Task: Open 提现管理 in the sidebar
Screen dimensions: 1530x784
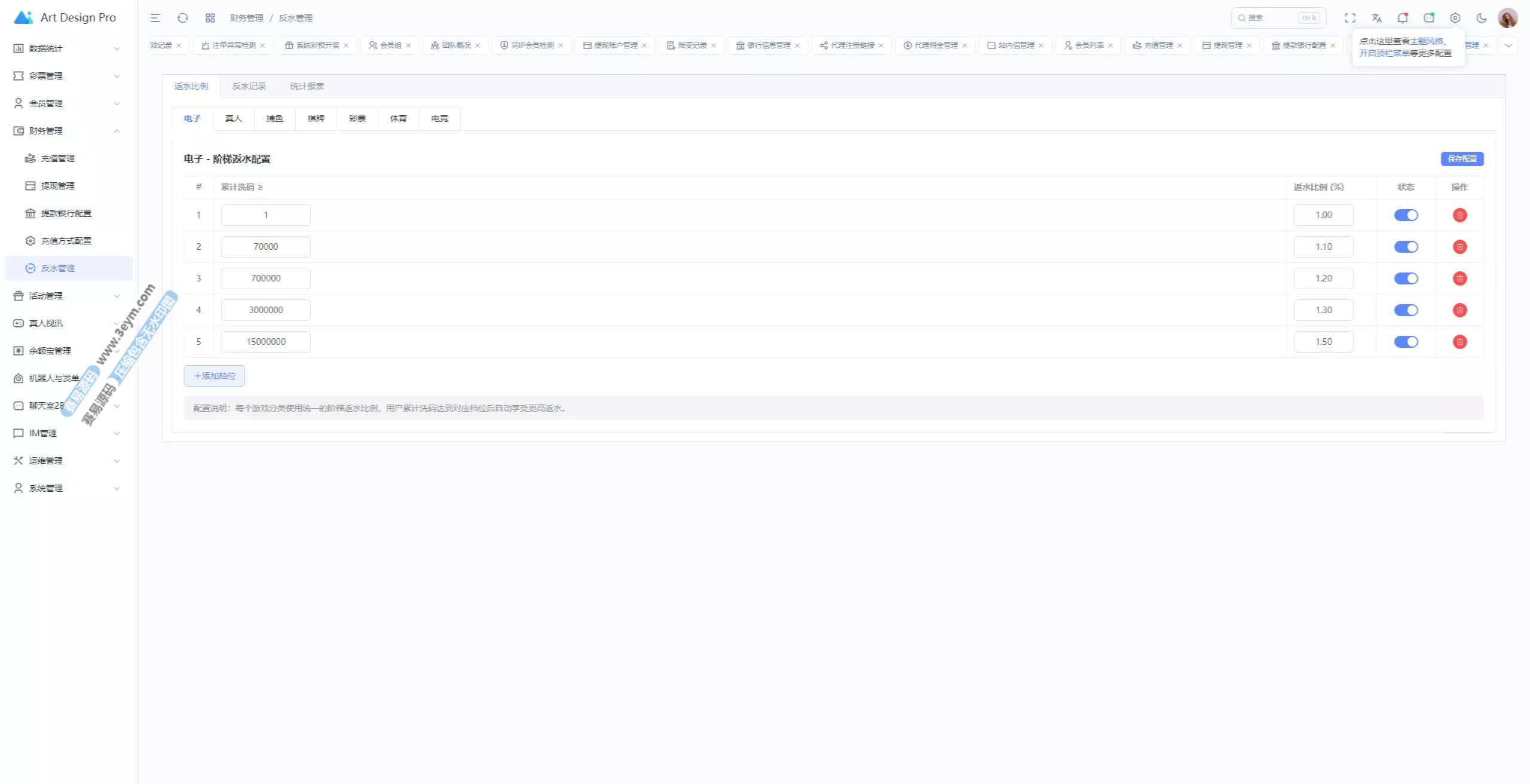Action: (58, 186)
